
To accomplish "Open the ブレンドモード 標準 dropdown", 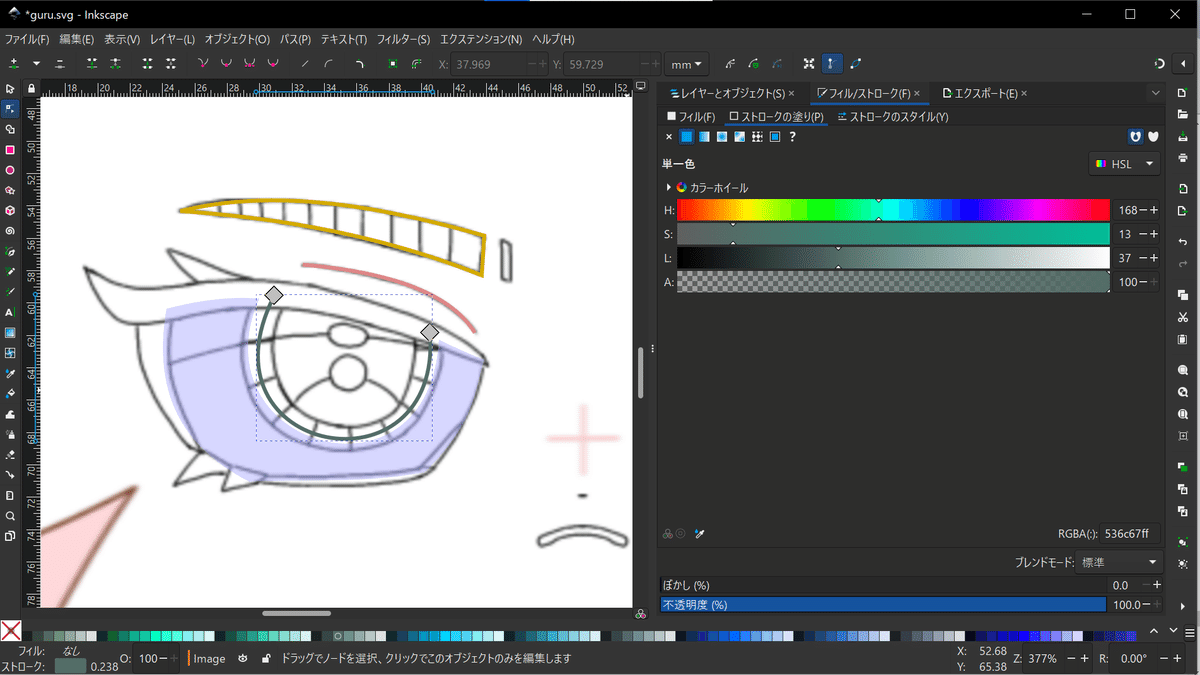I will 1120,563.
